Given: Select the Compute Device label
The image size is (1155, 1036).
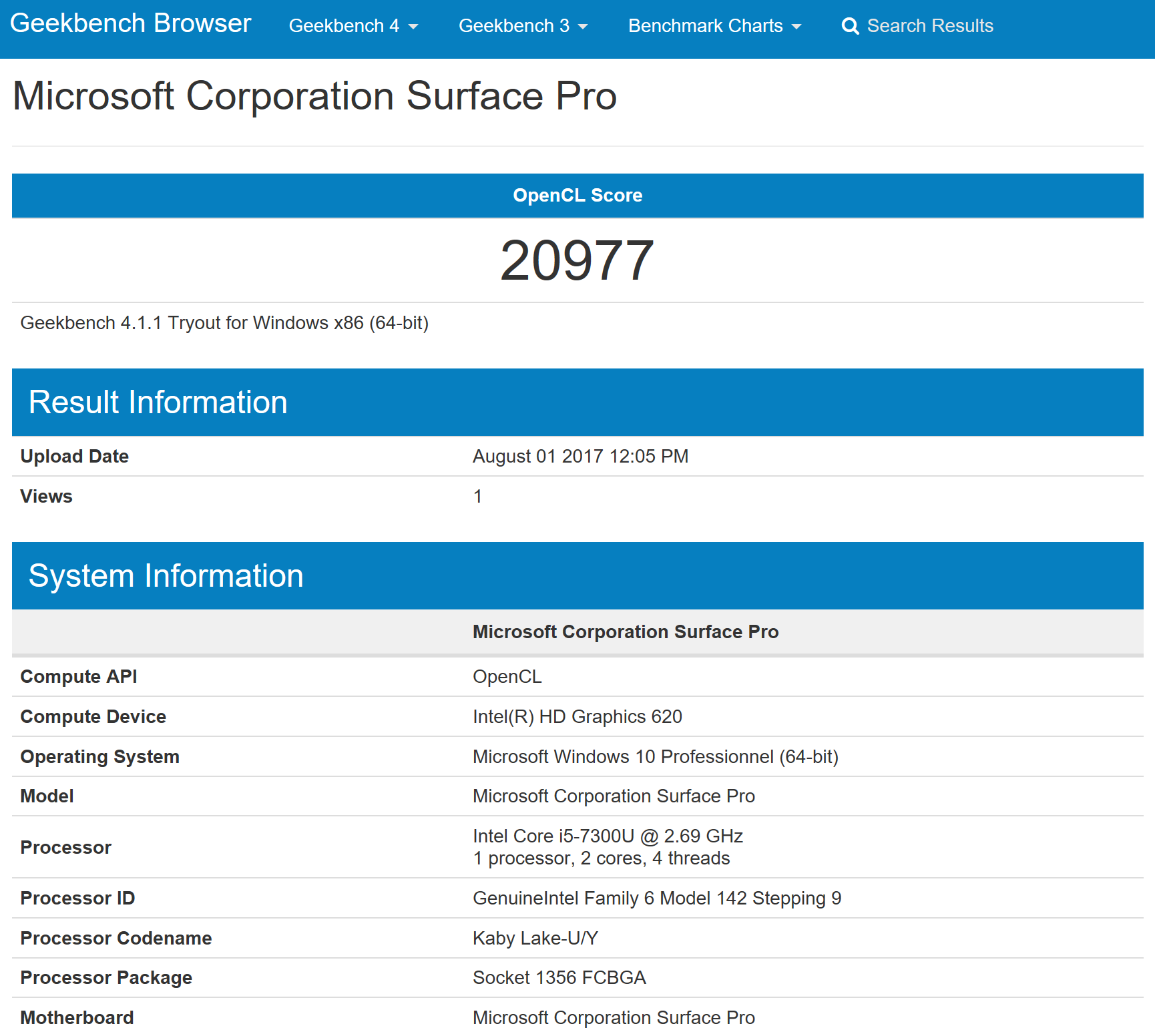Looking at the screenshot, I should [93, 717].
